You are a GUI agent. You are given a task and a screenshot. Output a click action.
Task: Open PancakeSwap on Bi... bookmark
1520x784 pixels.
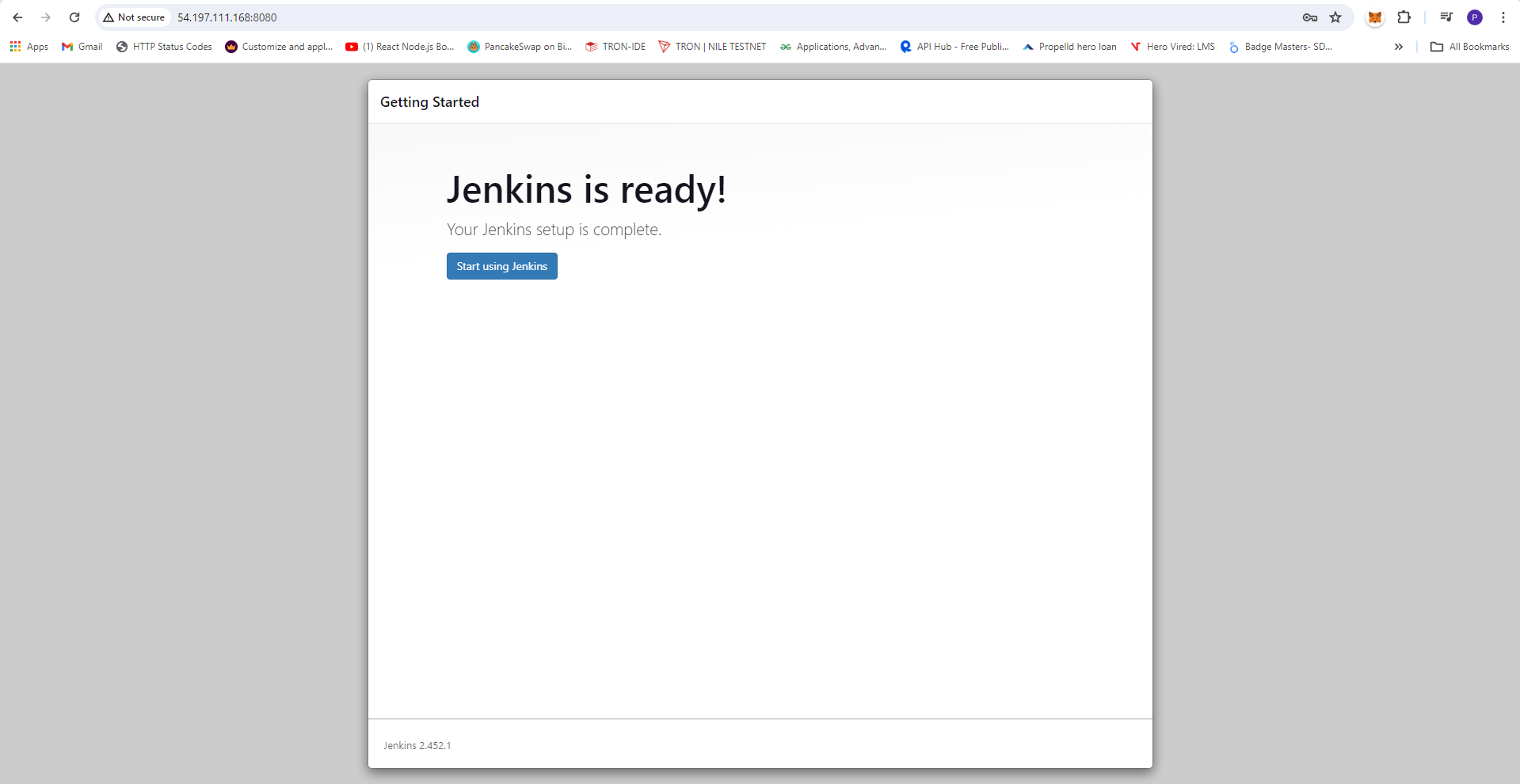click(520, 47)
